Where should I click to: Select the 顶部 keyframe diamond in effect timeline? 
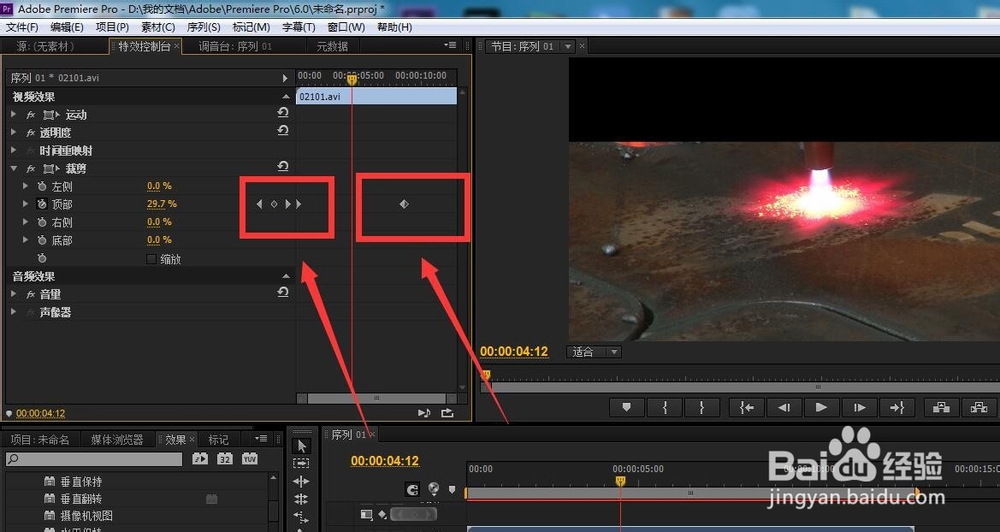tap(404, 204)
